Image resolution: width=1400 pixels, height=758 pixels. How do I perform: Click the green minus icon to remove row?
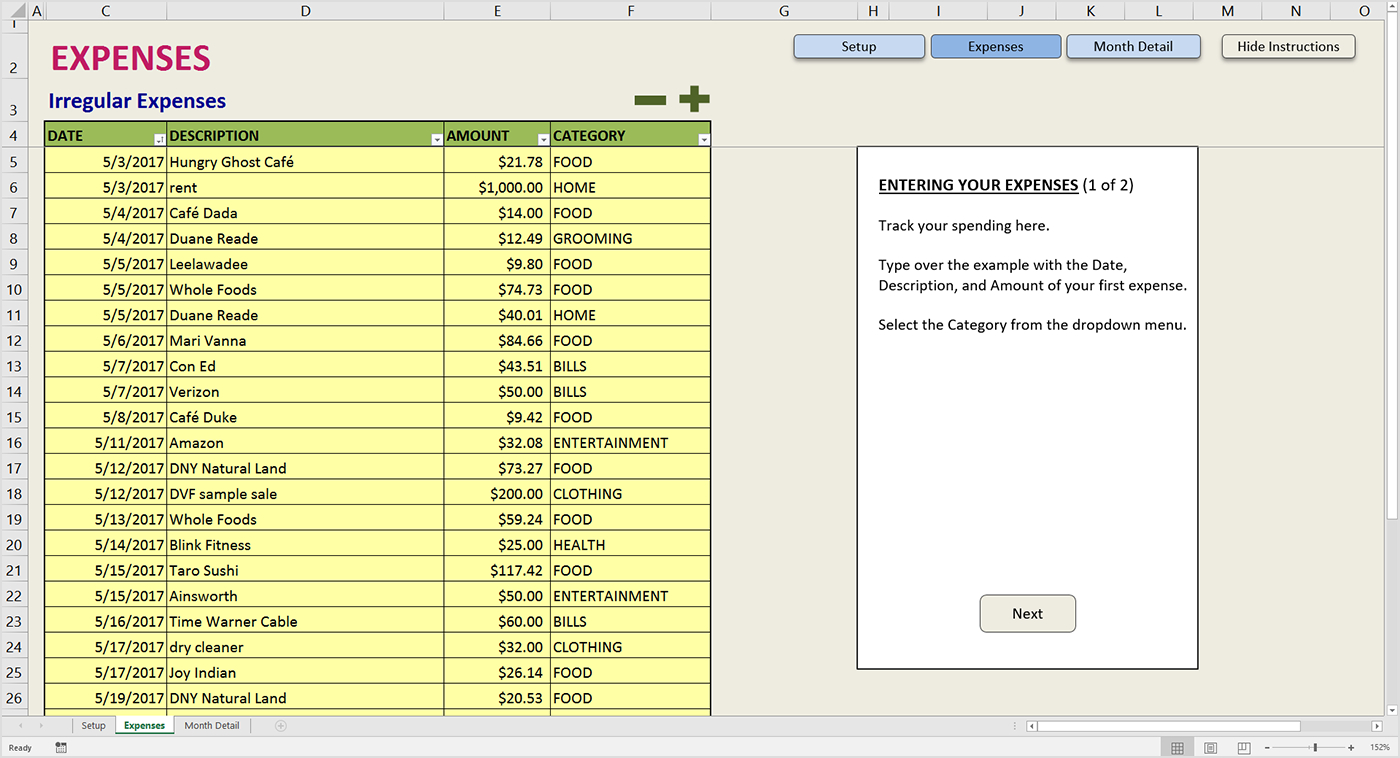[650, 100]
